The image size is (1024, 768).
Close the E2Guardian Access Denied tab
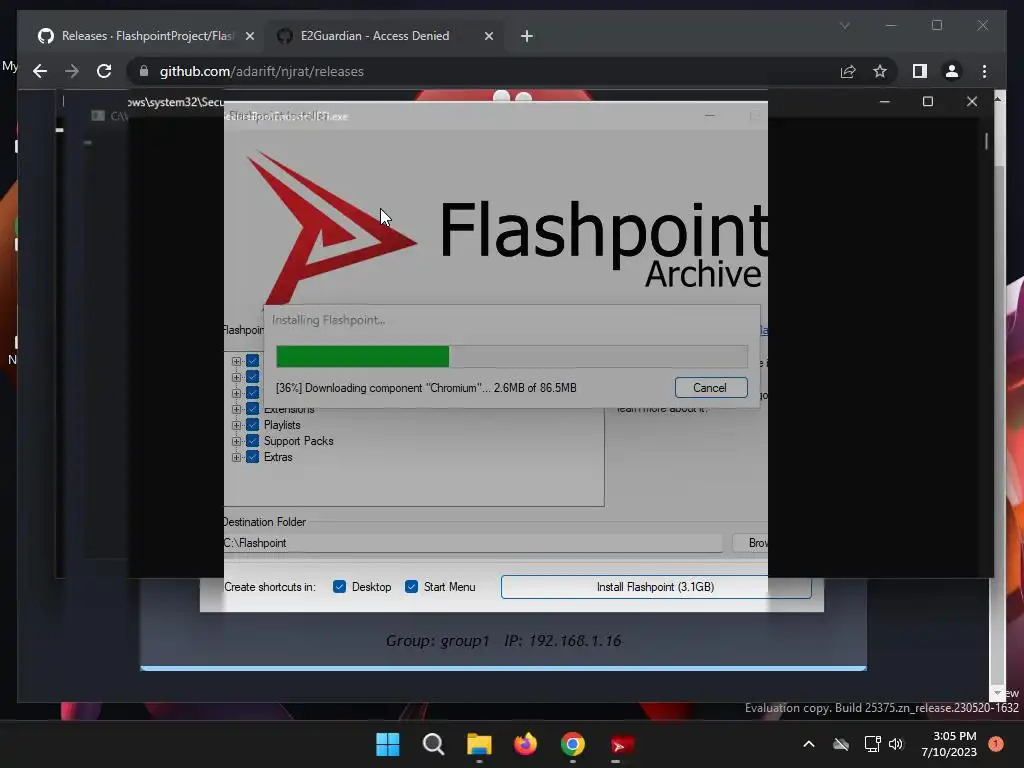(x=488, y=36)
